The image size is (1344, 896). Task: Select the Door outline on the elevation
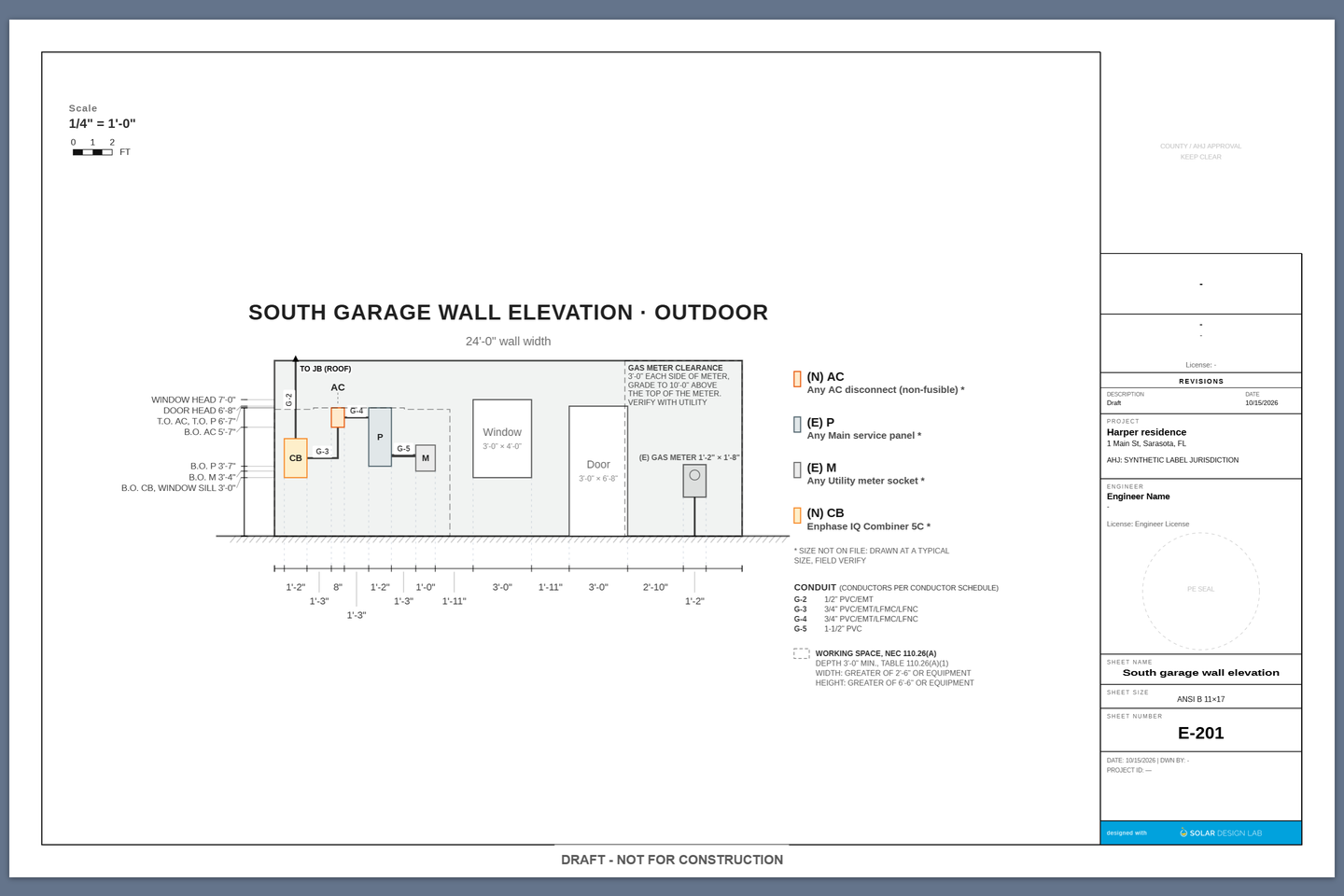(x=598, y=471)
